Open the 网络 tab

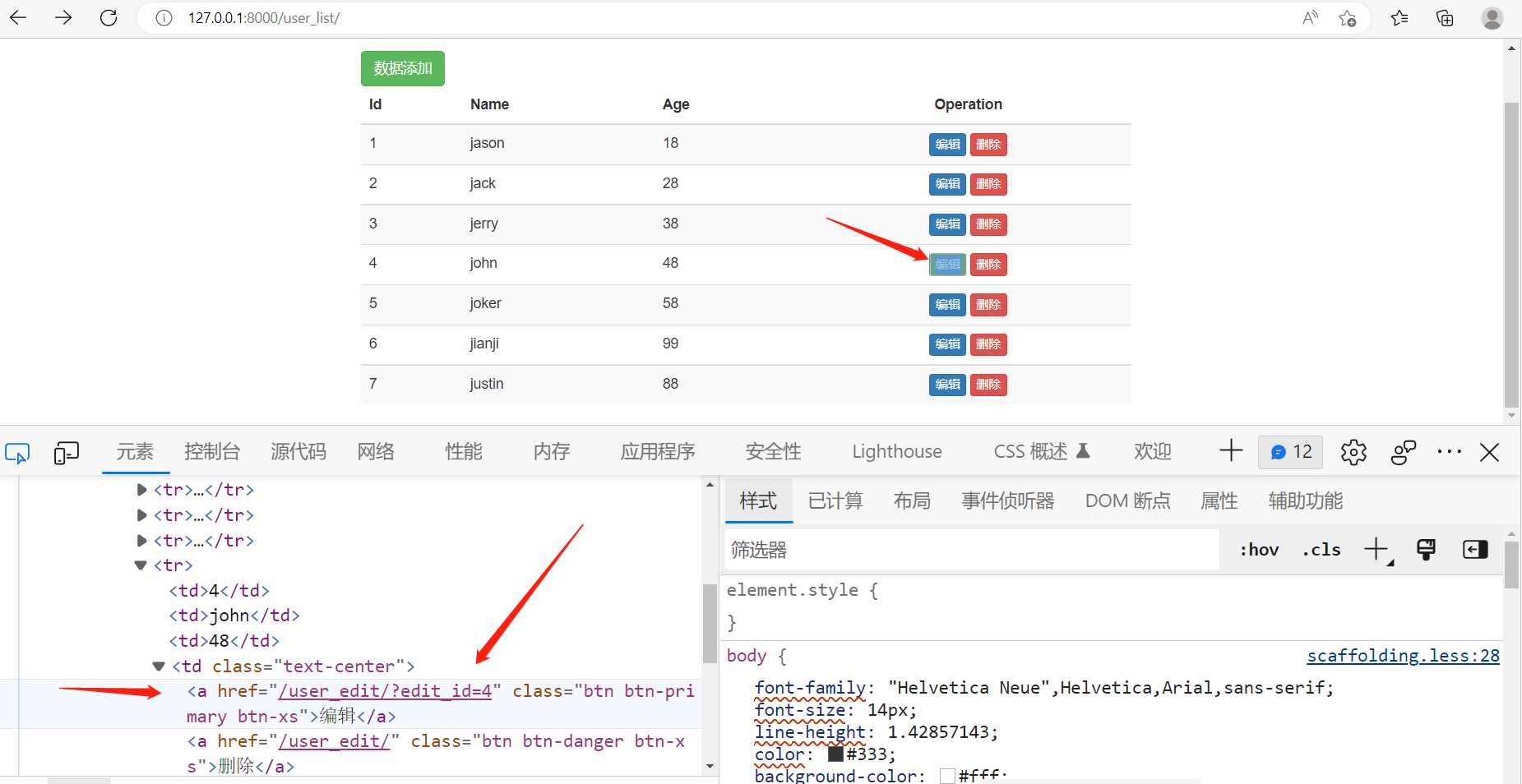(376, 452)
